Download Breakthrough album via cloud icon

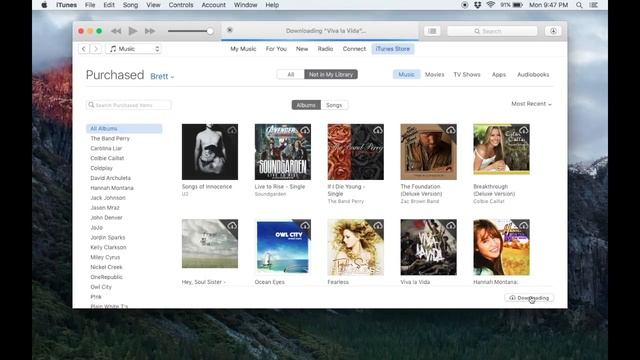524,131
